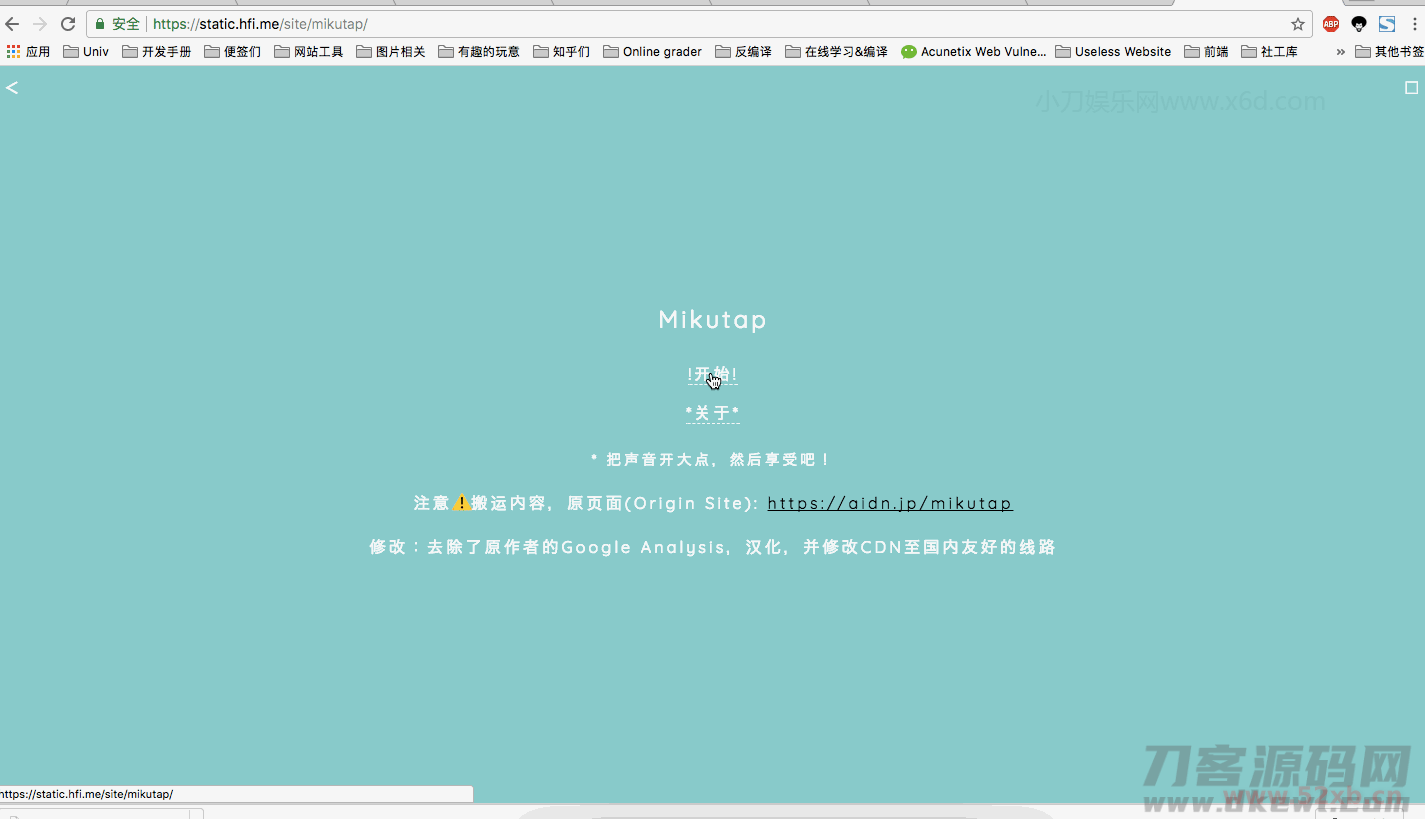The width and height of the screenshot is (1425, 819).
Task: Open the 其他书签 bookmarks folder
Action: click(1392, 51)
